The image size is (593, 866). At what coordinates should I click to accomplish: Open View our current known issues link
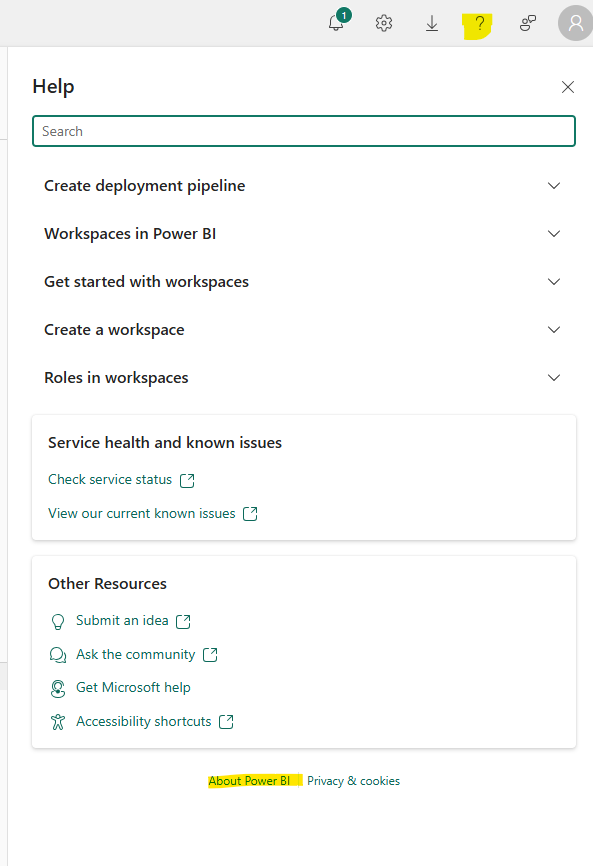(x=141, y=514)
